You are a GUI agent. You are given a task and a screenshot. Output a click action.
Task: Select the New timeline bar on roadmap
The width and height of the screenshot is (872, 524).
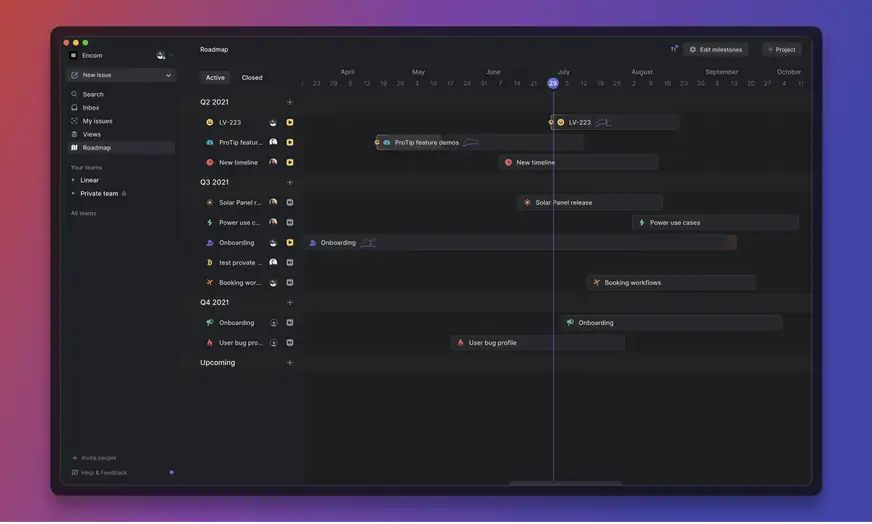578,162
